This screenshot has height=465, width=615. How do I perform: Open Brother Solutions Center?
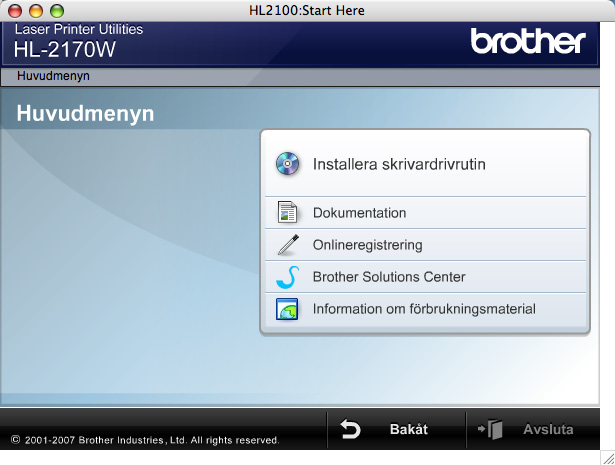(426, 277)
